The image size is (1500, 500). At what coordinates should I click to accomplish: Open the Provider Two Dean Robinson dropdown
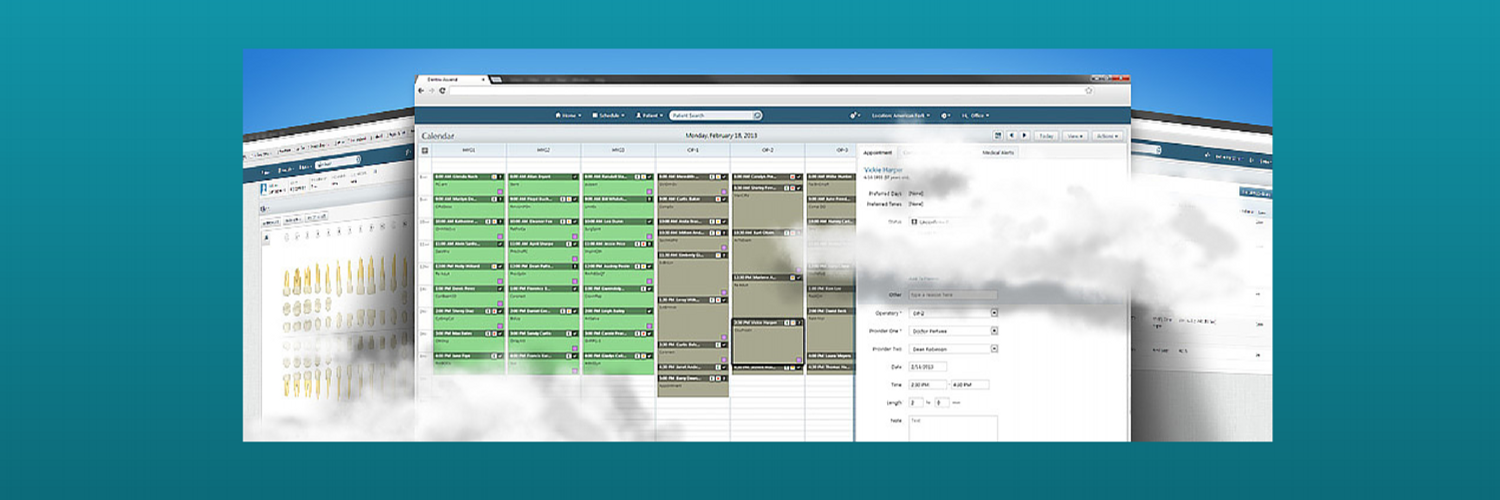954,349
